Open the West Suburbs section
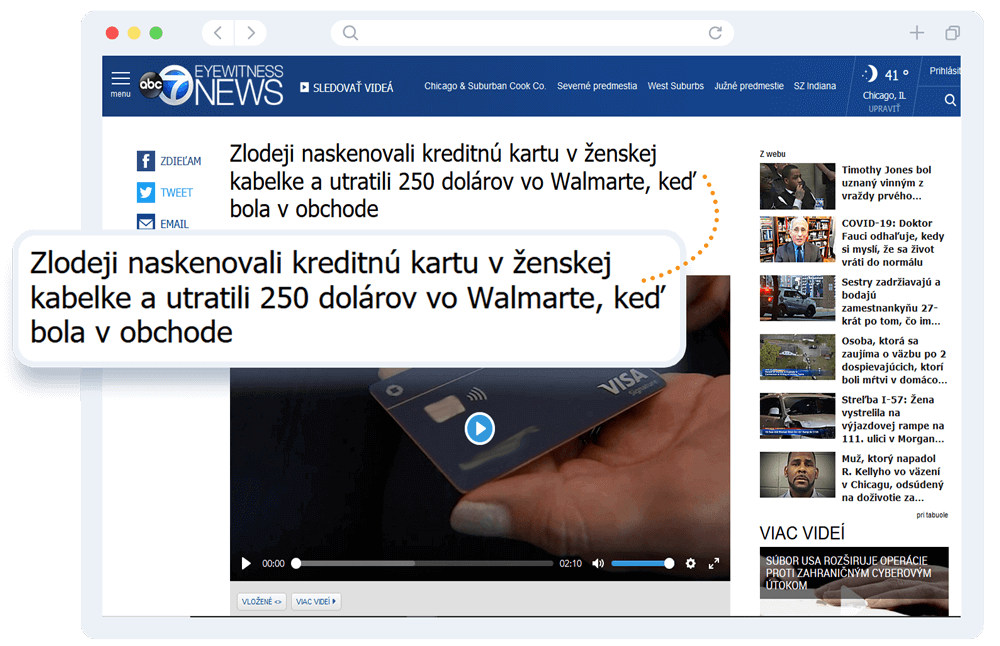The height and width of the screenshot is (646, 1000). pos(675,86)
